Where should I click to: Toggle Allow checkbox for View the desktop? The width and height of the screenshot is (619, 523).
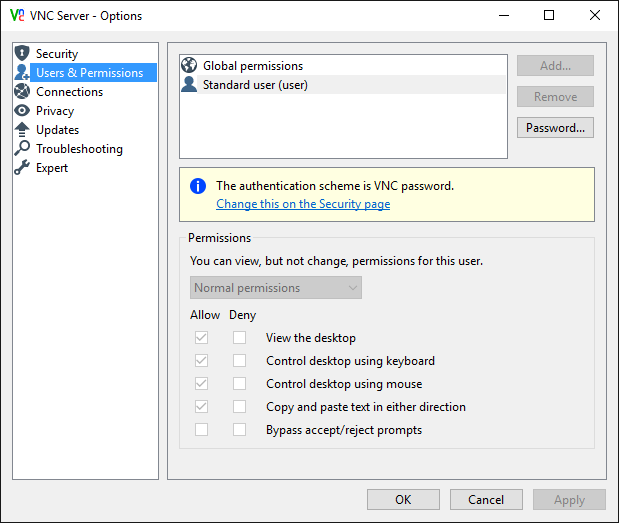[x=202, y=338]
